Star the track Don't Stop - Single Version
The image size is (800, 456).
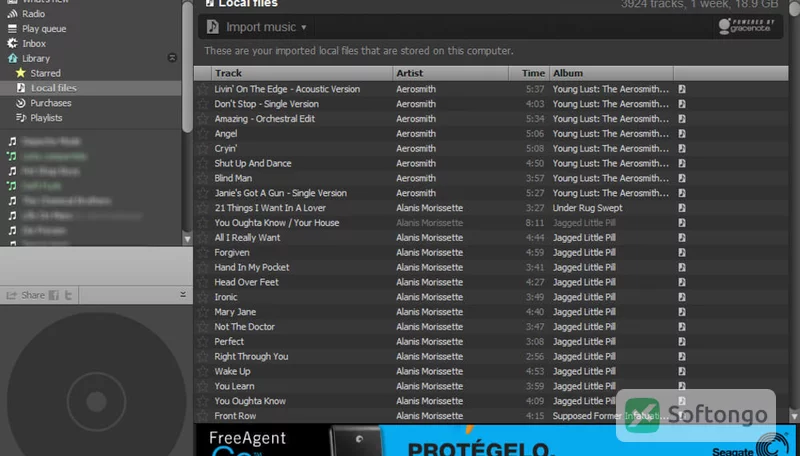tap(203, 104)
